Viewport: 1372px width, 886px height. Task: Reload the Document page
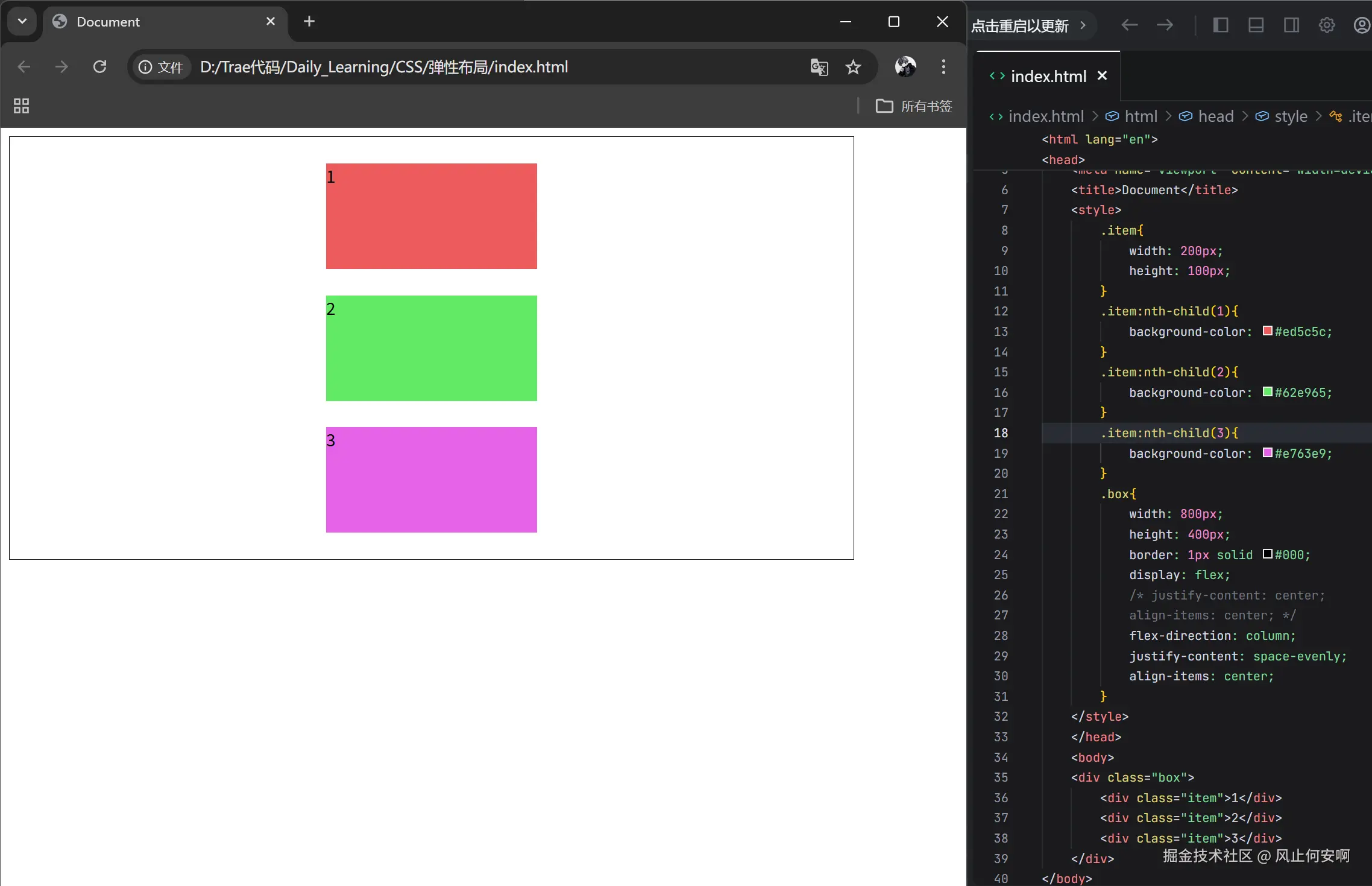point(100,67)
